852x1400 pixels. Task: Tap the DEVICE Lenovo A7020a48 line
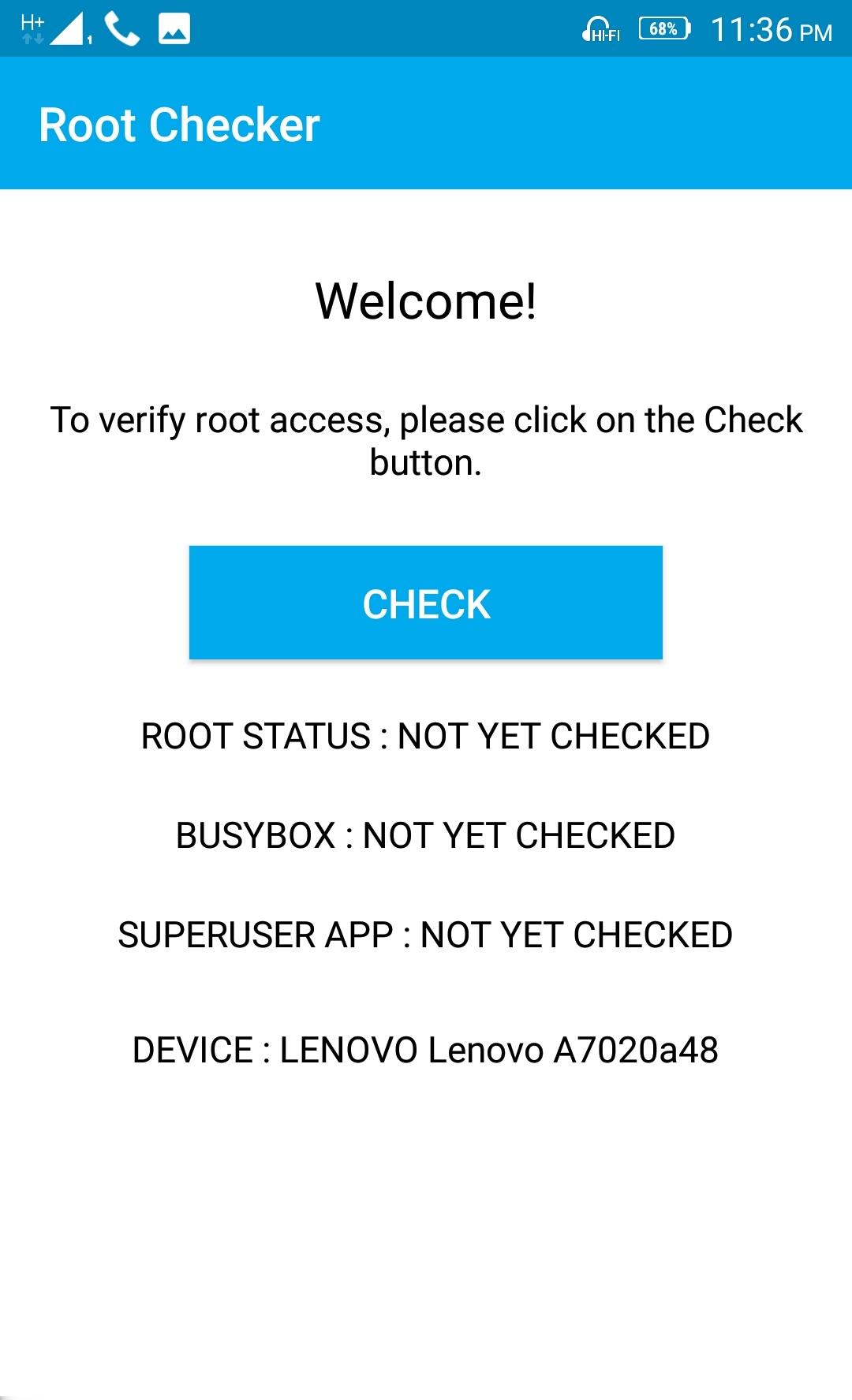click(x=426, y=1050)
